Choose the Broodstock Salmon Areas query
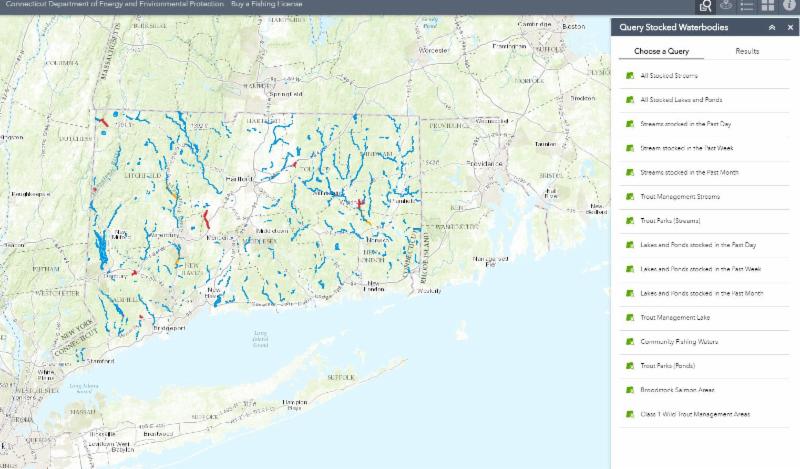The width and height of the screenshot is (800, 469). coord(705,390)
